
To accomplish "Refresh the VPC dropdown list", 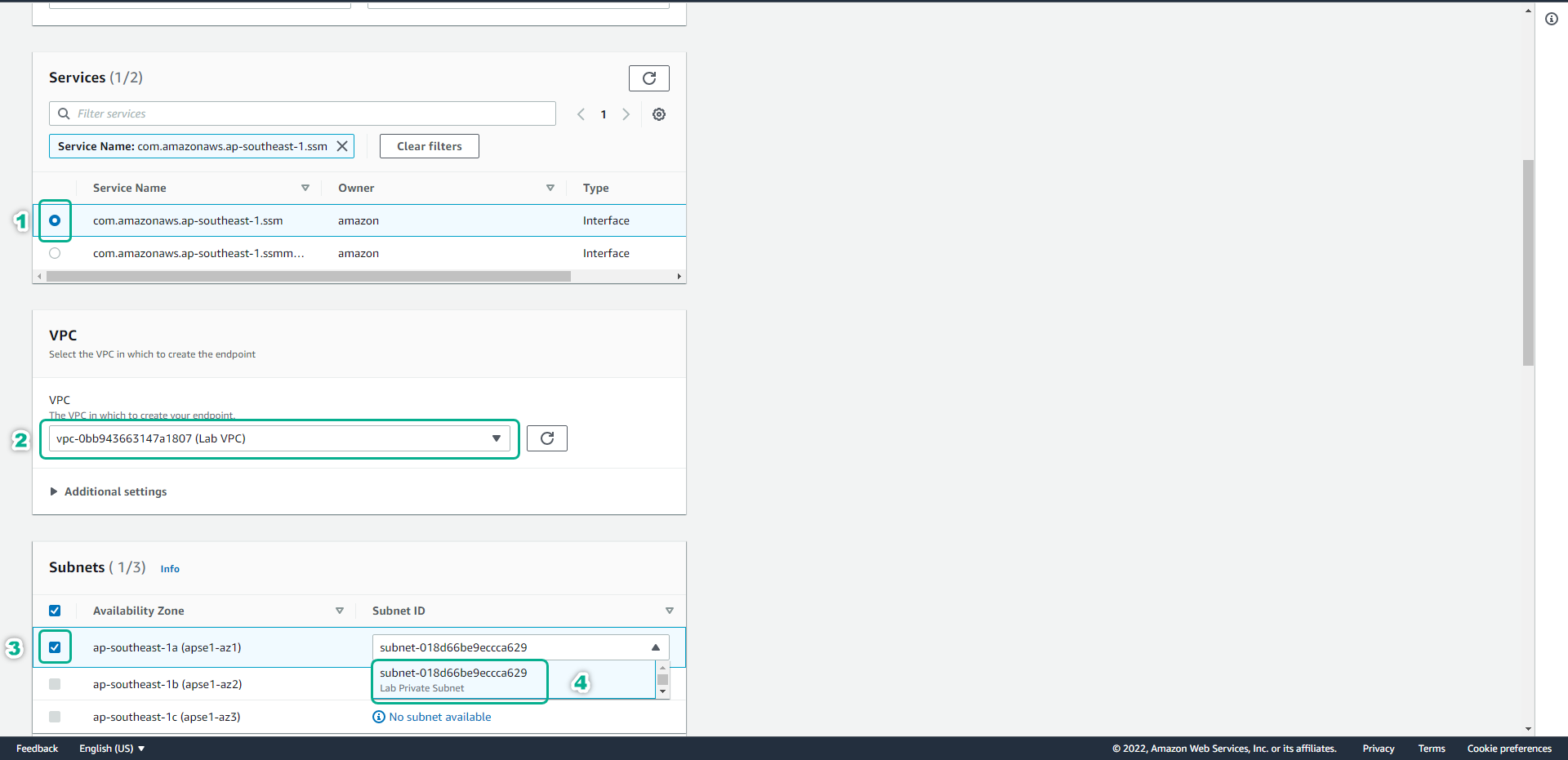I will [546, 438].
